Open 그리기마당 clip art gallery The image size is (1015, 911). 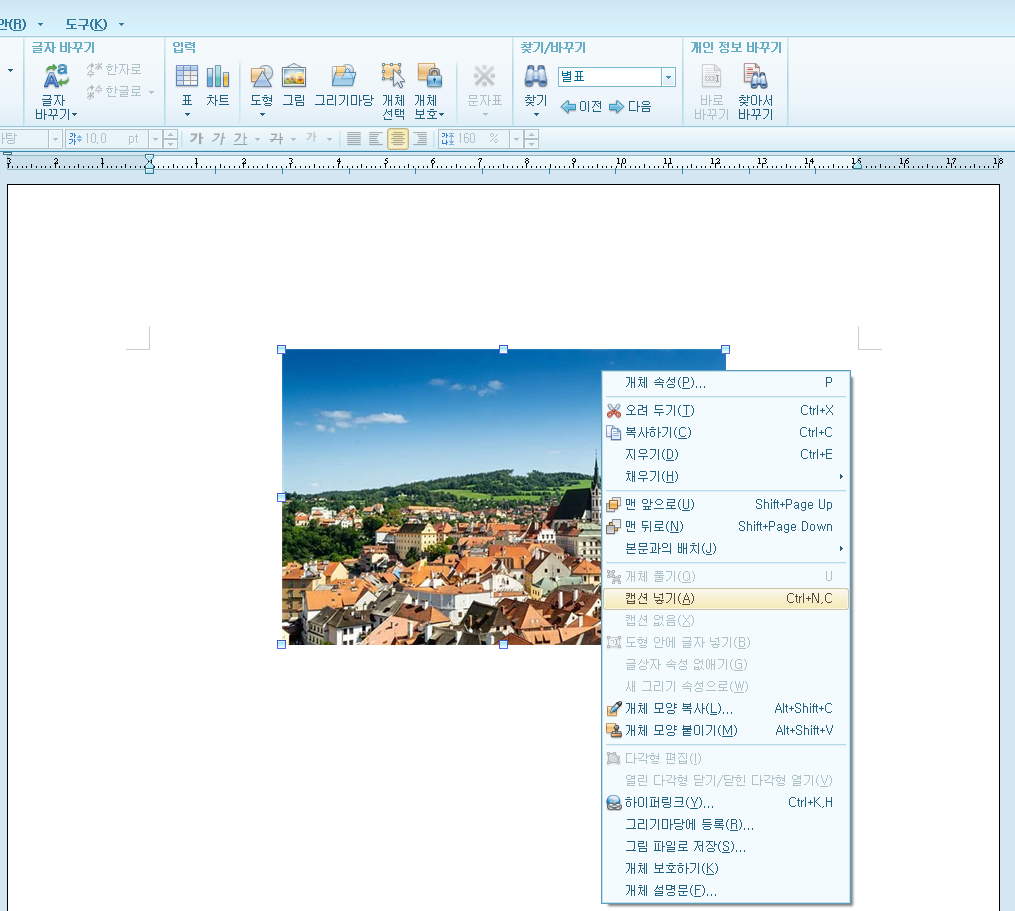[x=344, y=85]
